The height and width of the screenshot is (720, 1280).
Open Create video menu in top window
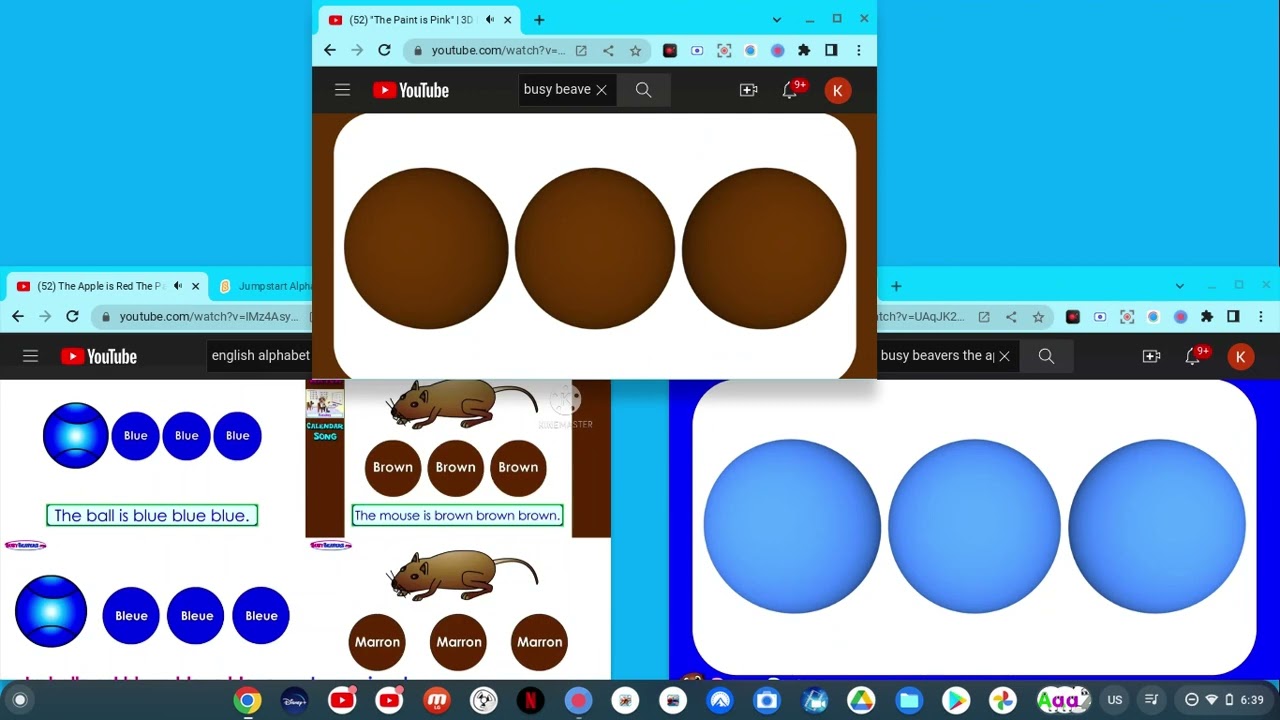click(x=748, y=90)
